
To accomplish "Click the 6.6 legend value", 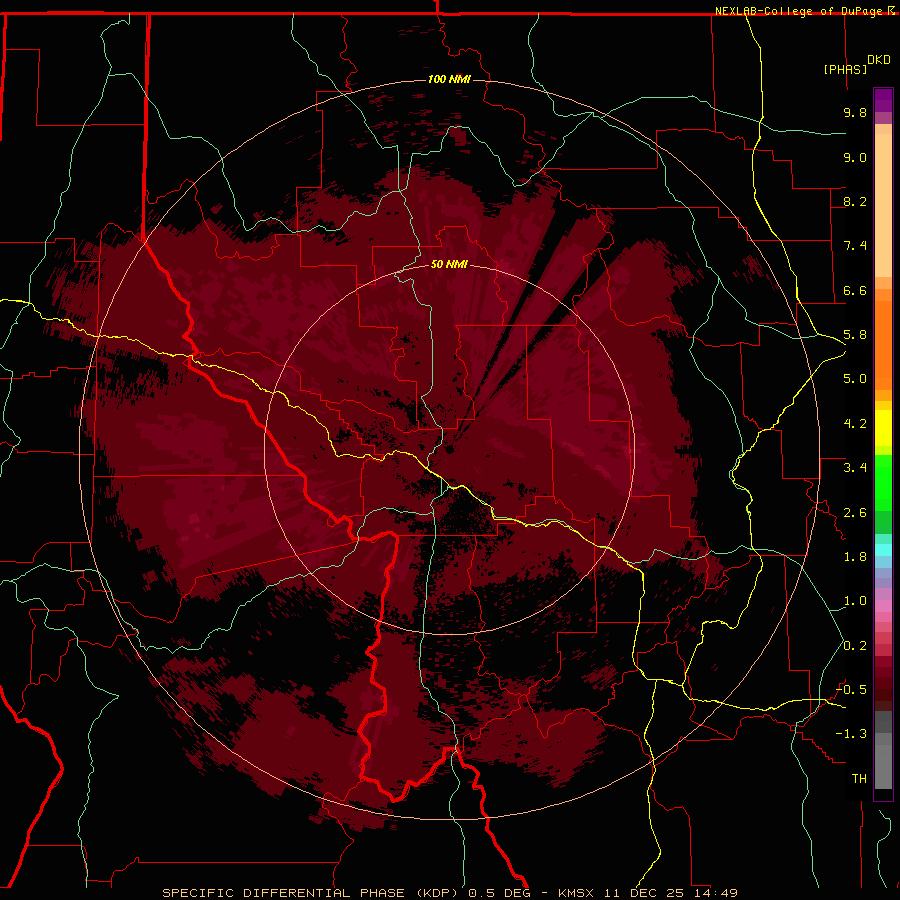I will tap(855, 290).
